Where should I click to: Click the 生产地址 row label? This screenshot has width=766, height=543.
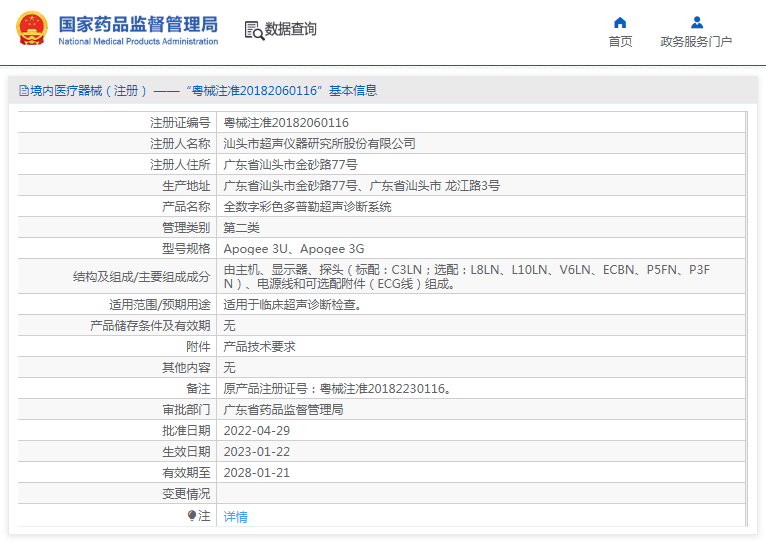coord(186,186)
